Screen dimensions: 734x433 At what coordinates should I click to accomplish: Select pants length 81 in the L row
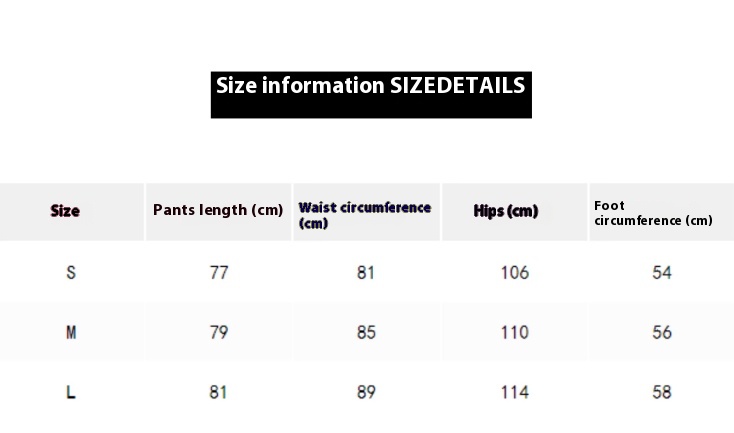[x=219, y=393]
